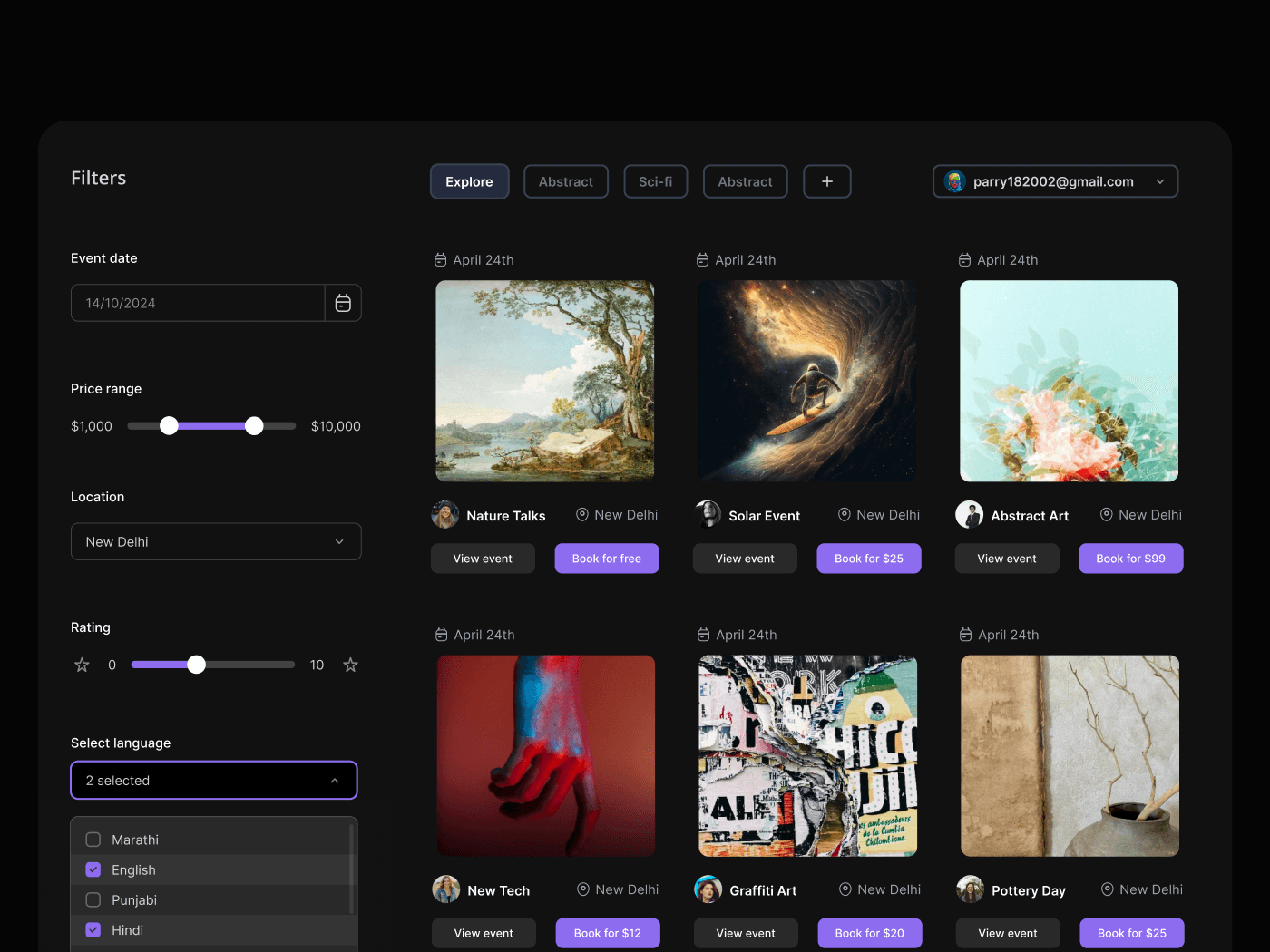
Task: View event for Solar Event
Action: tap(745, 559)
